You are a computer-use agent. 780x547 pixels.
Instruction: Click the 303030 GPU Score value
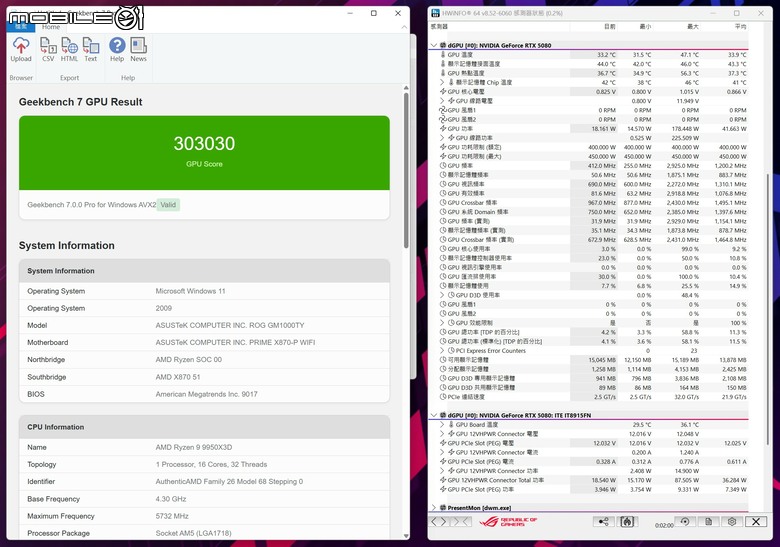(204, 144)
